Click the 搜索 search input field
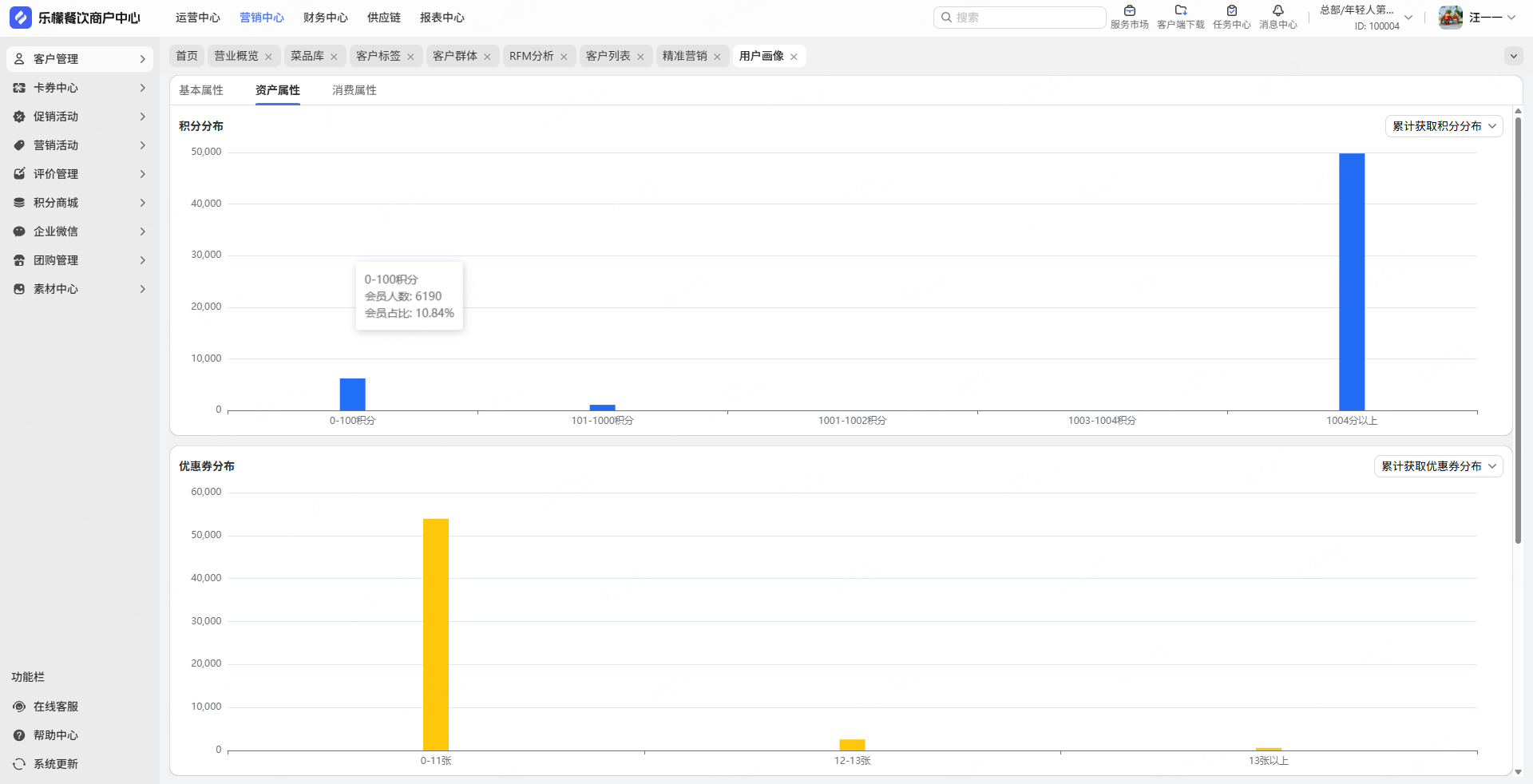Image resolution: width=1533 pixels, height=784 pixels. [1020, 18]
